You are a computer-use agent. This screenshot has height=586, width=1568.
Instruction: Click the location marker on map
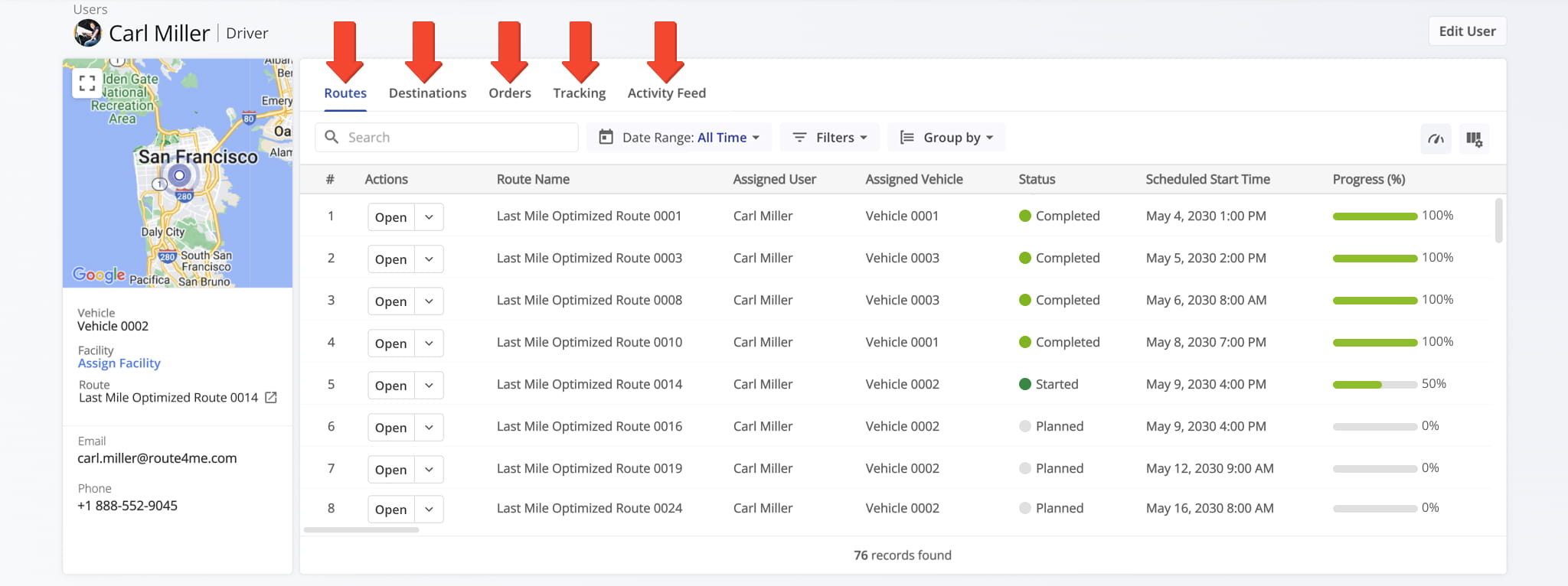pyautogui.click(x=180, y=176)
